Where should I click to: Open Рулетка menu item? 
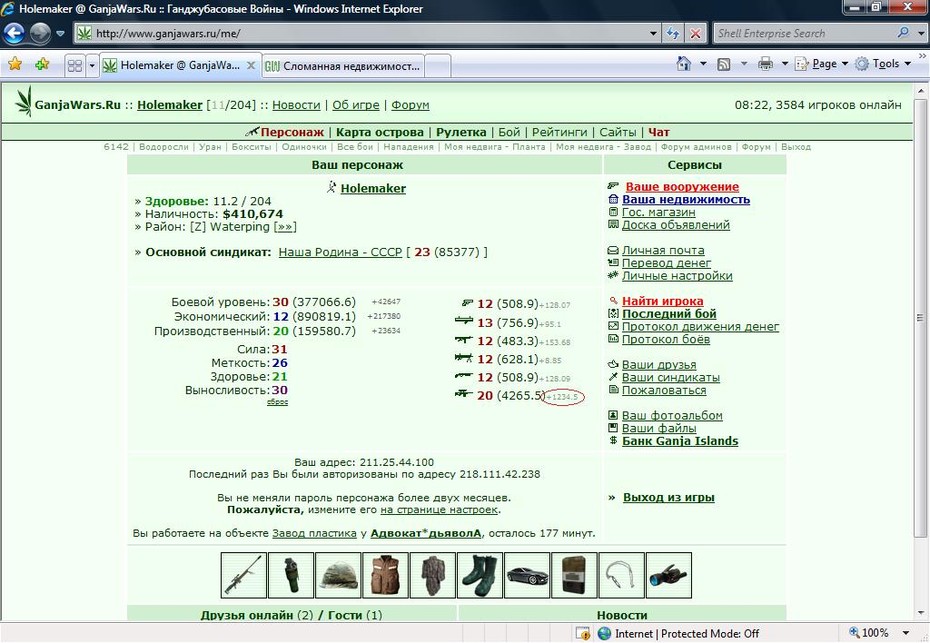(461, 132)
